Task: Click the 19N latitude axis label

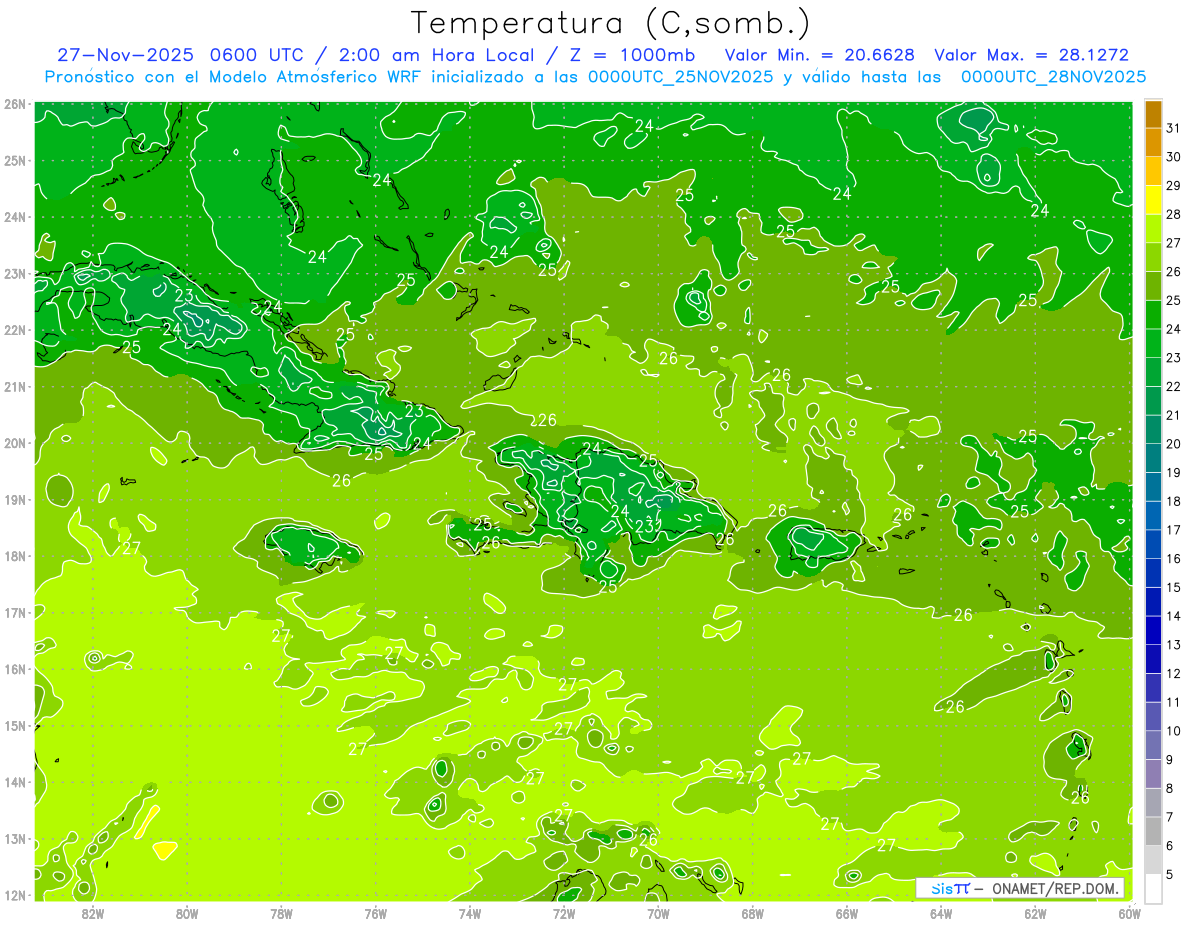Action: (x=15, y=499)
